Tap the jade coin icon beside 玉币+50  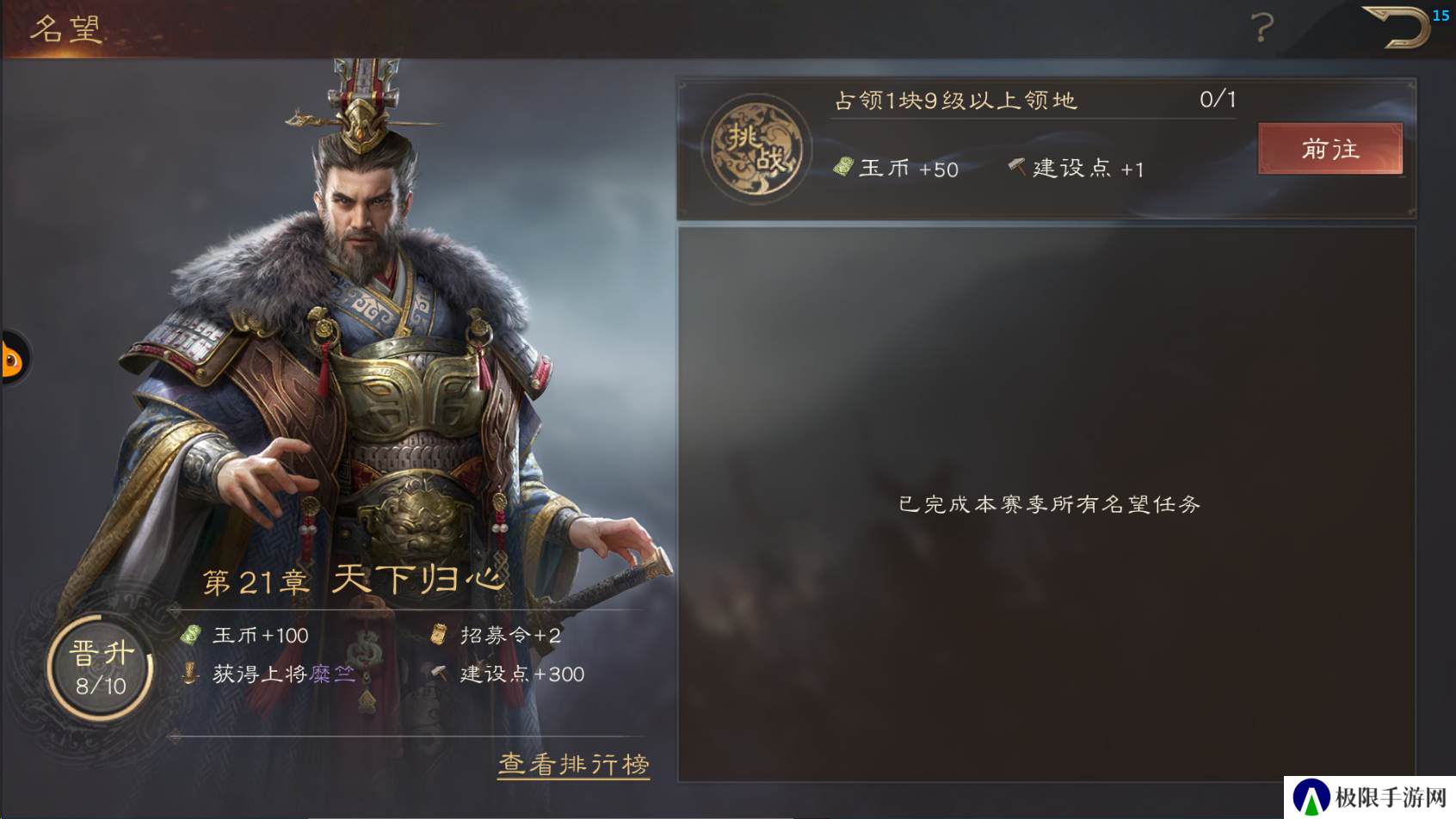843,167
